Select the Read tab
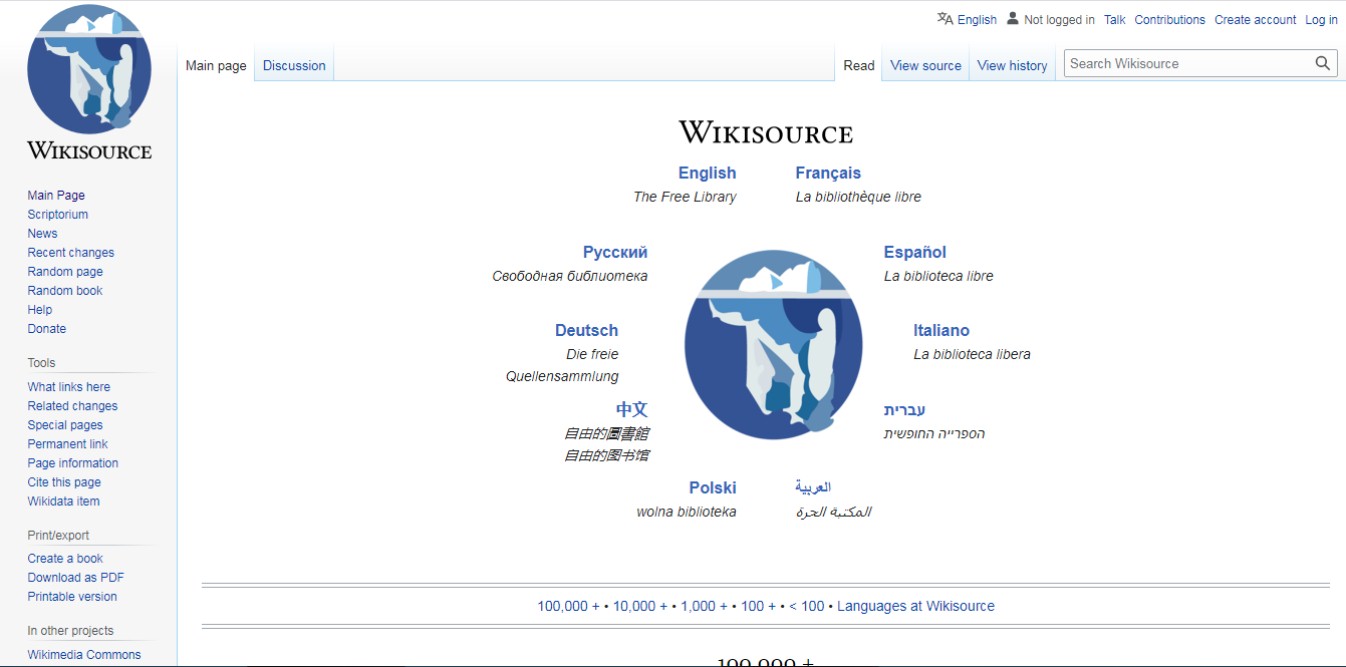This screenshot has width=1346, height=667. pyautogui.click(x=859, y=66)
